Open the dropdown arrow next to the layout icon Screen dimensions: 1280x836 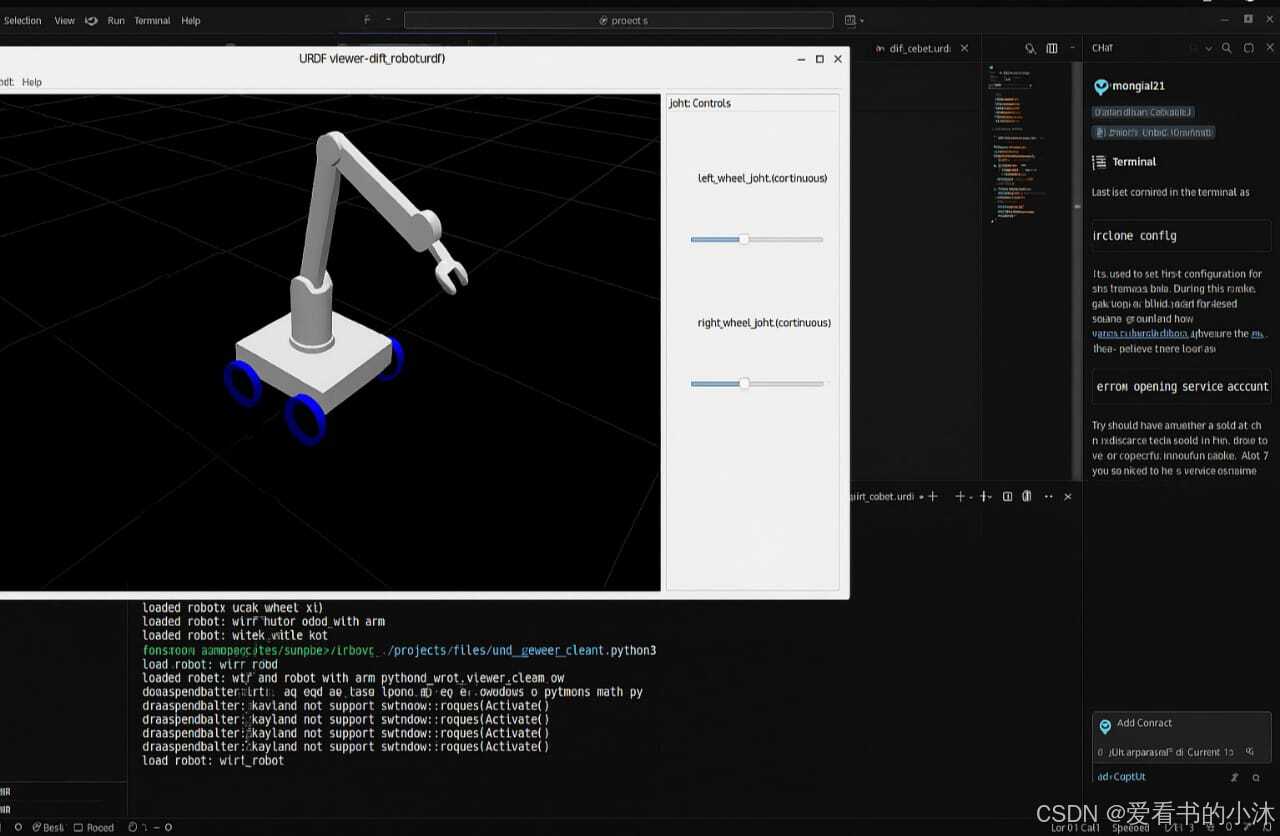click(x=862, y=20)
